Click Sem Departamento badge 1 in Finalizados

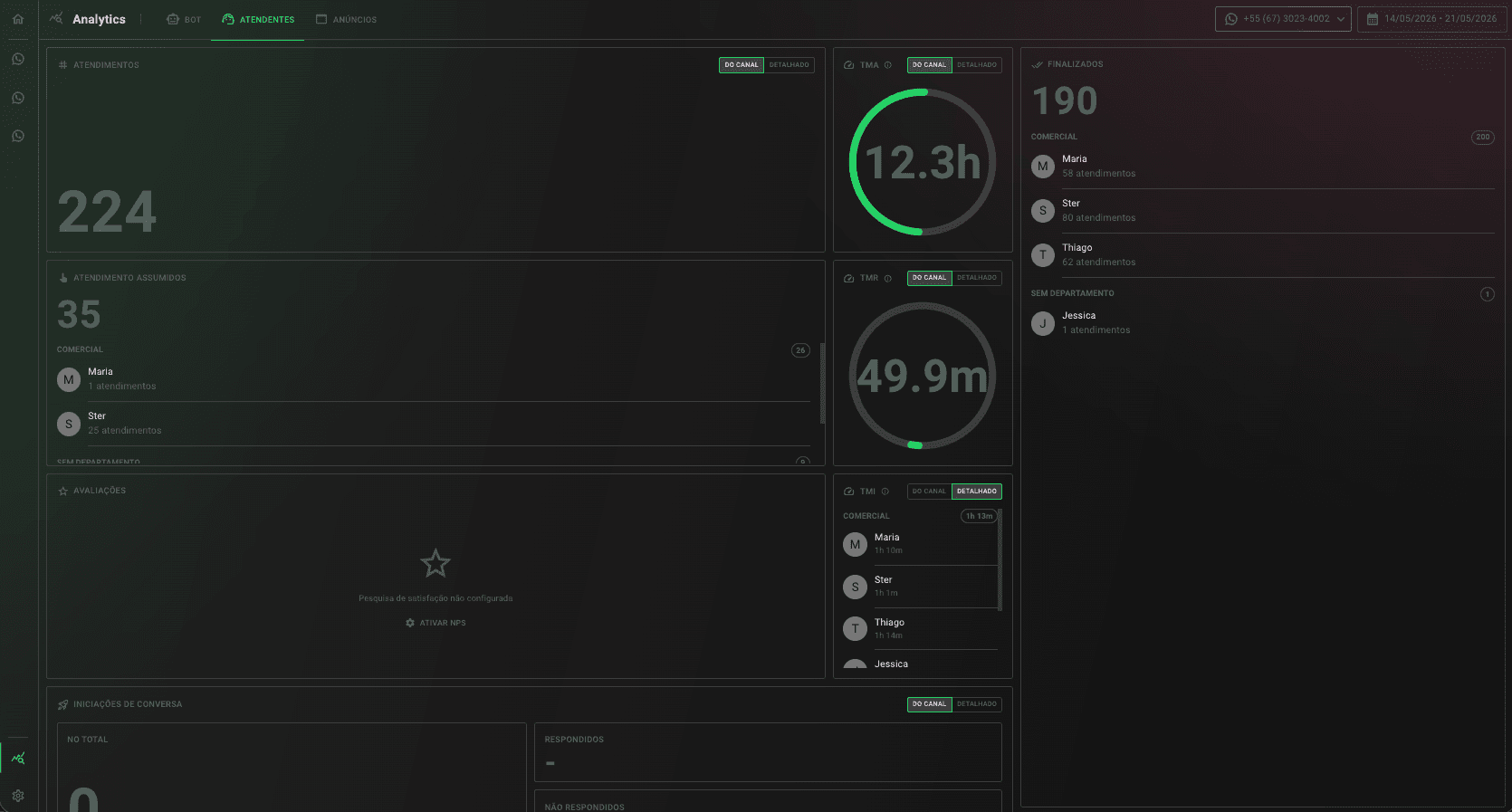[x=1488, y=294]
